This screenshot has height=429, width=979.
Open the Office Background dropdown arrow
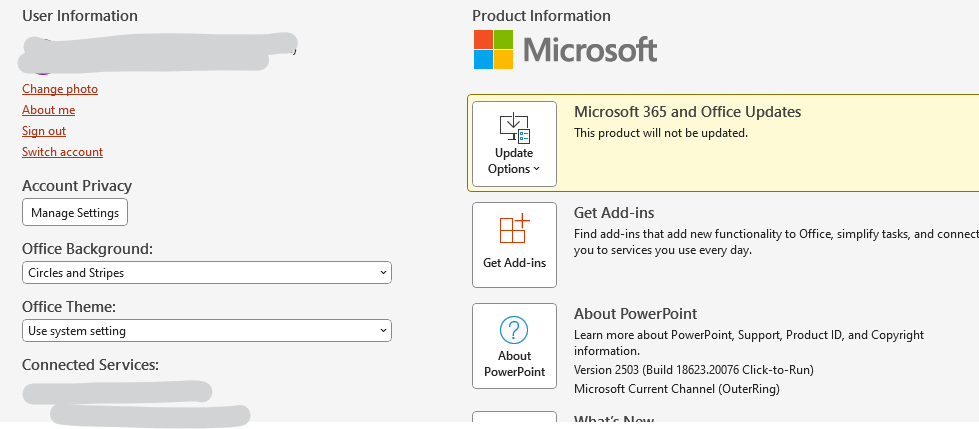point(384,272)
